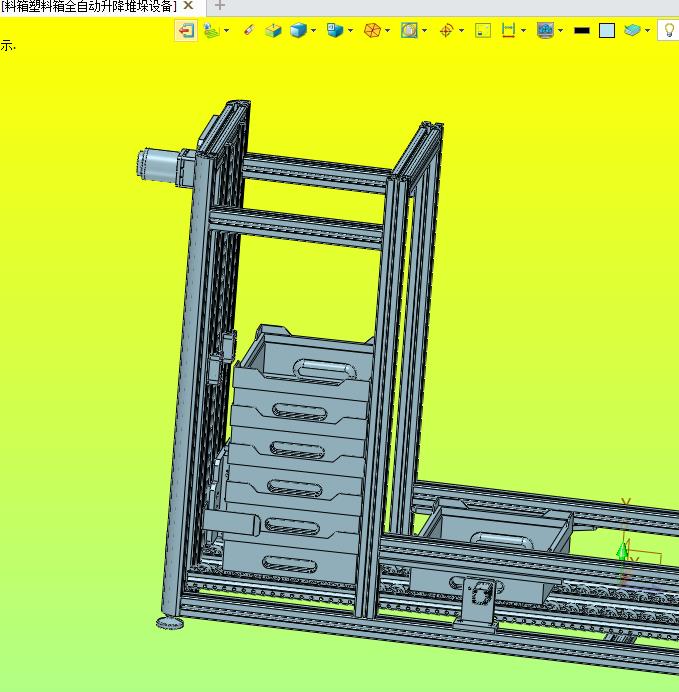Choose the blue shaded cube display icon
The height and width of the screenshot is (692, 679).
298,30
